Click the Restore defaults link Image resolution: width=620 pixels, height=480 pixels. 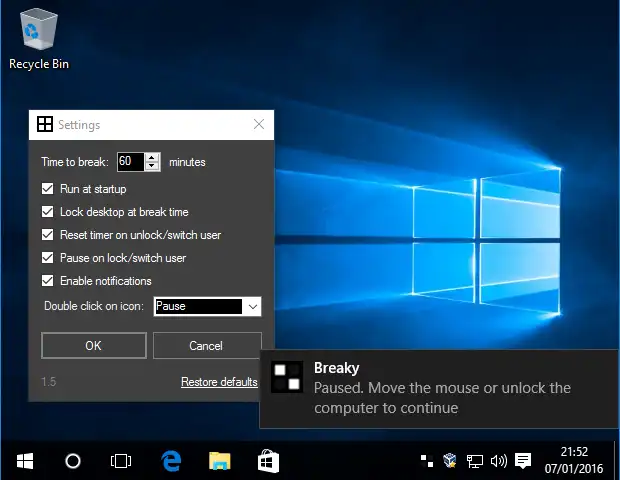[x=219, y=382]
